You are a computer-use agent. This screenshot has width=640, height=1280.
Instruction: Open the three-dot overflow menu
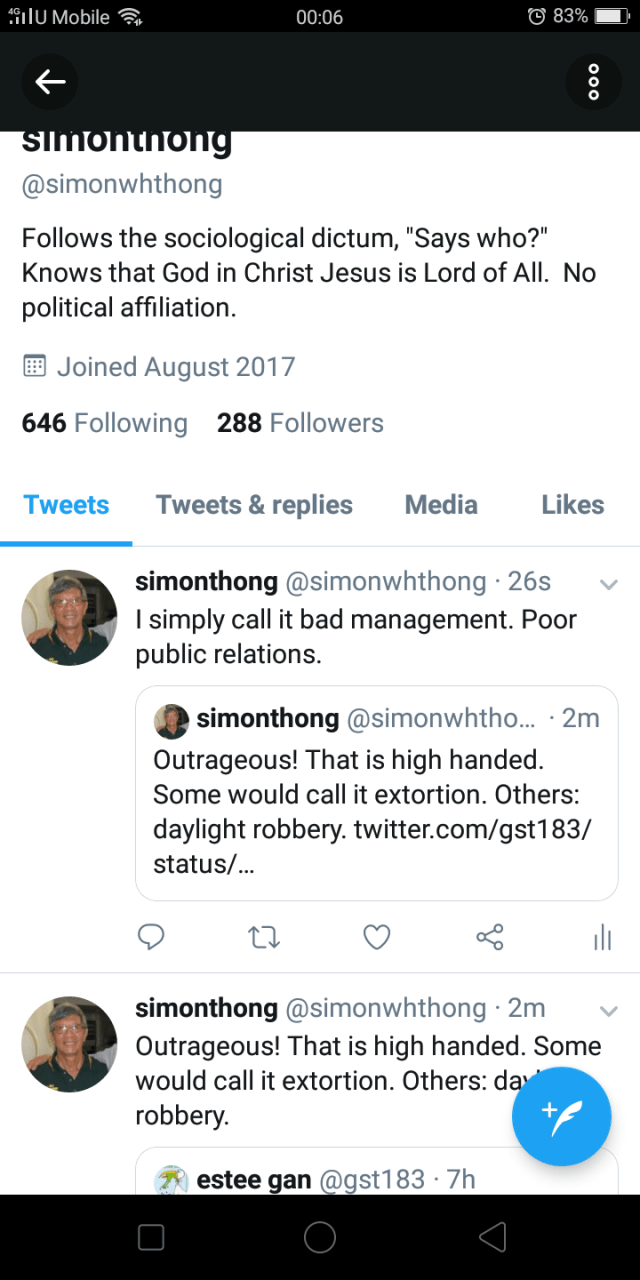[x=593, y=82]
